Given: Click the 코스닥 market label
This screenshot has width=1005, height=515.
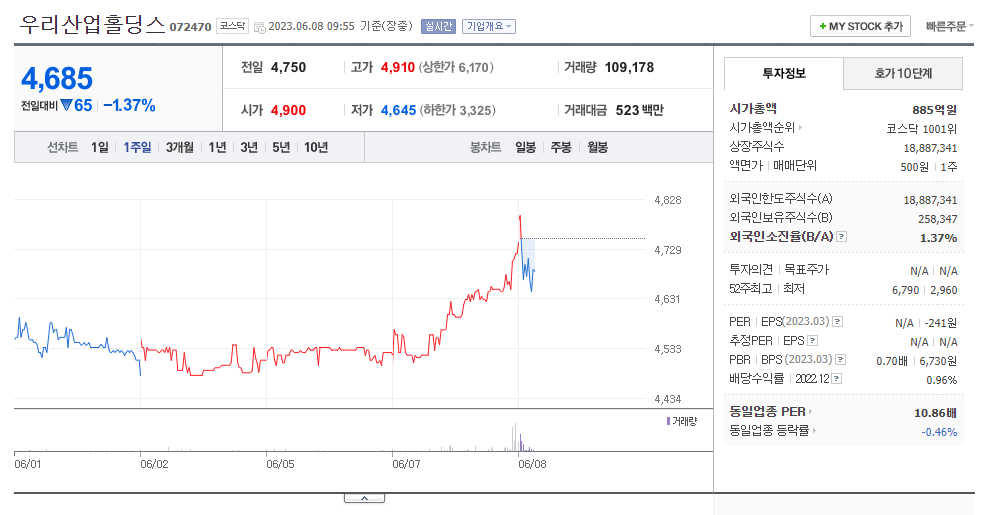Looking at the screenshot, I should pyautogui.click(x=232, y=26).
